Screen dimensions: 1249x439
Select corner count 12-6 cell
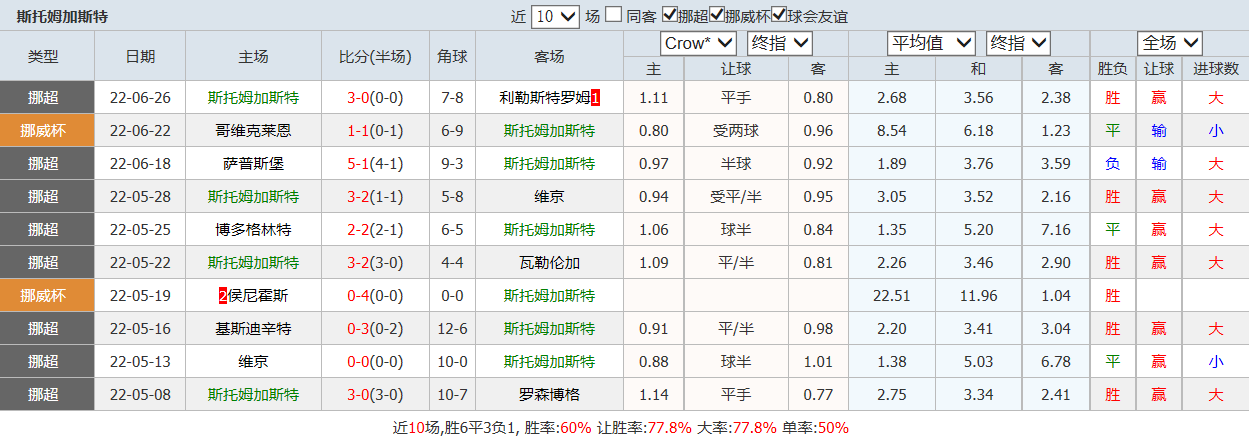452,329
